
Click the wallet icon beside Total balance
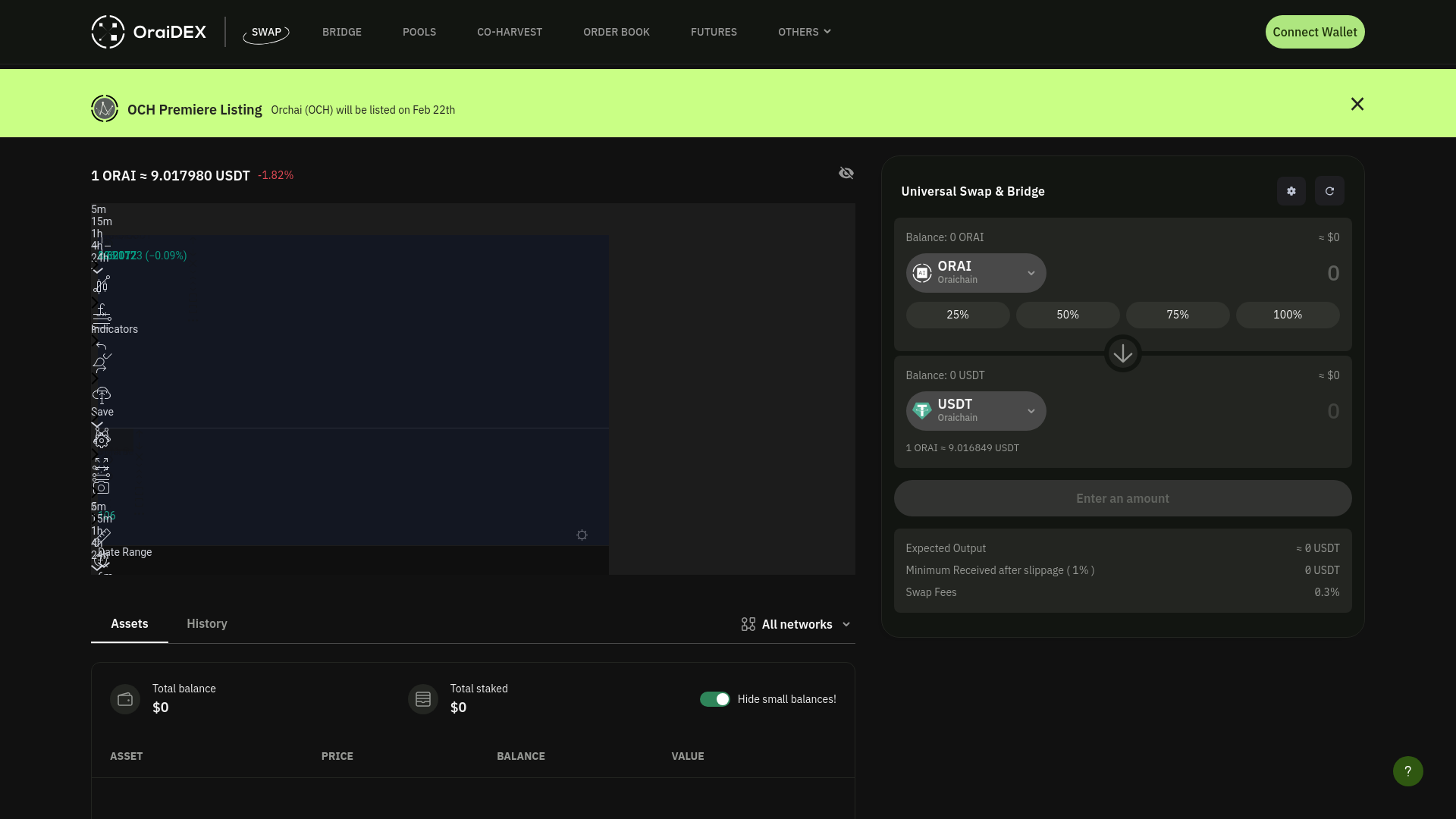coord(125,699)
